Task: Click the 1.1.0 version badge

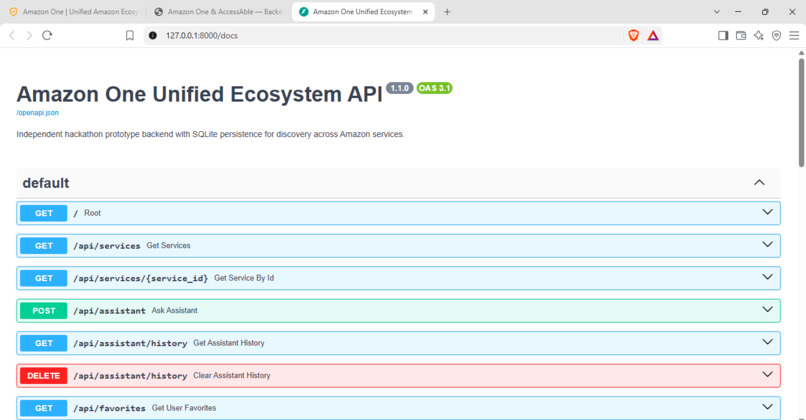Action: [x=399, y=88]
